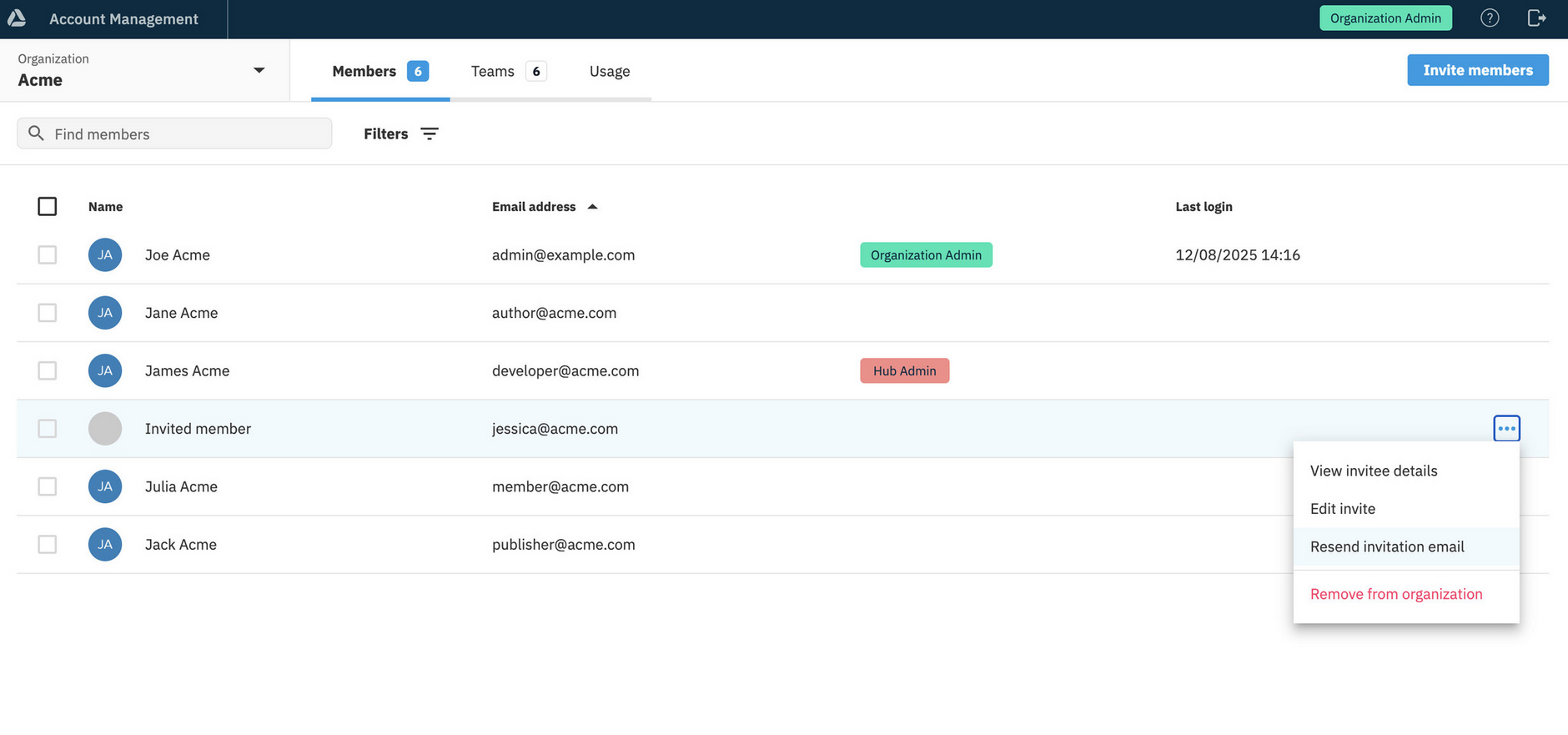Image resolution: width=1568 pixels, height=735 pixels.
Task: Toggle email address sort arrow
Action: (x=592, y=207)
